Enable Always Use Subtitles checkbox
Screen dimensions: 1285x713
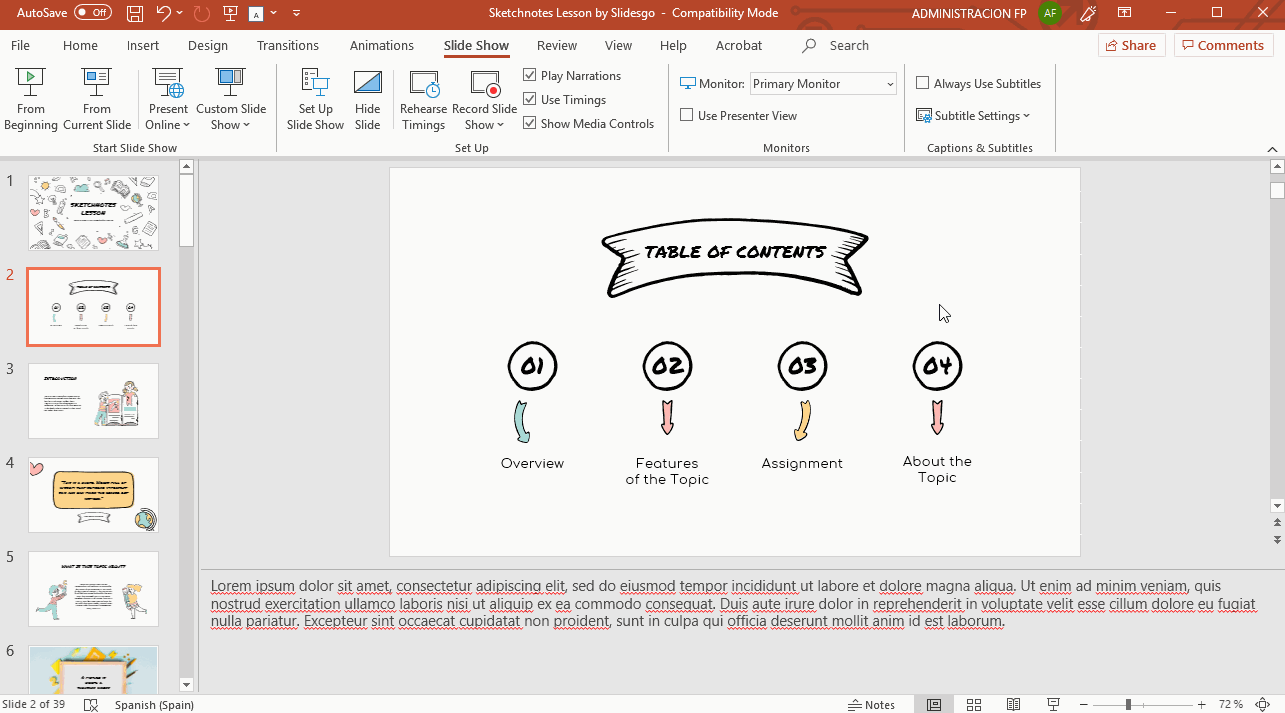(x=923, y=84)
